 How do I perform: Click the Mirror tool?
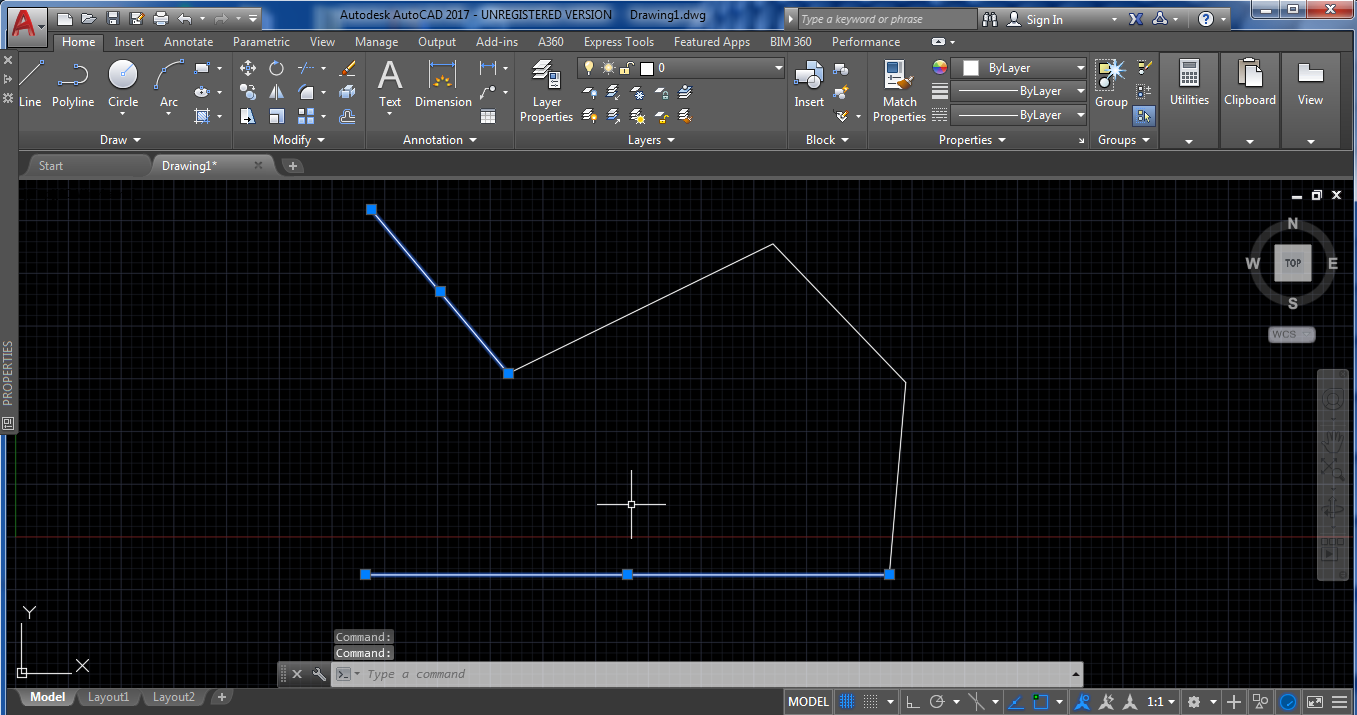click(276, 92)
